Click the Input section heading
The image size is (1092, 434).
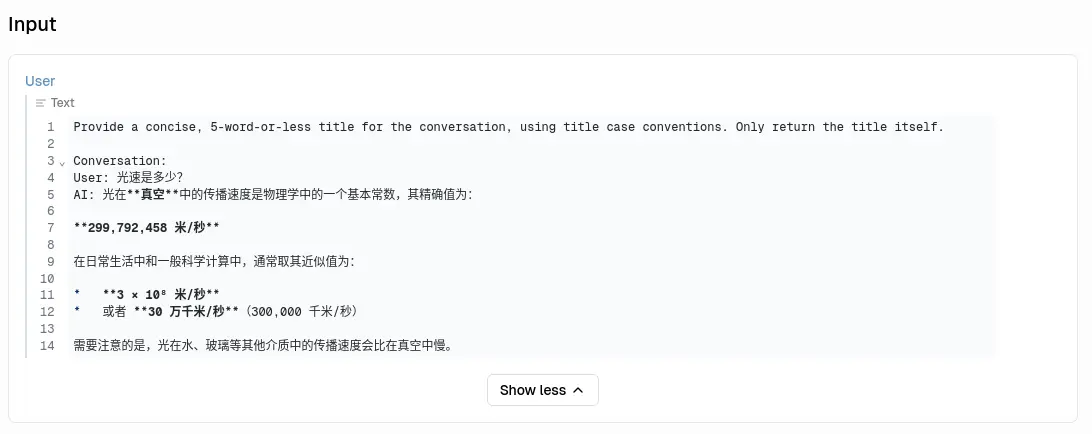(x=32, y=25)
